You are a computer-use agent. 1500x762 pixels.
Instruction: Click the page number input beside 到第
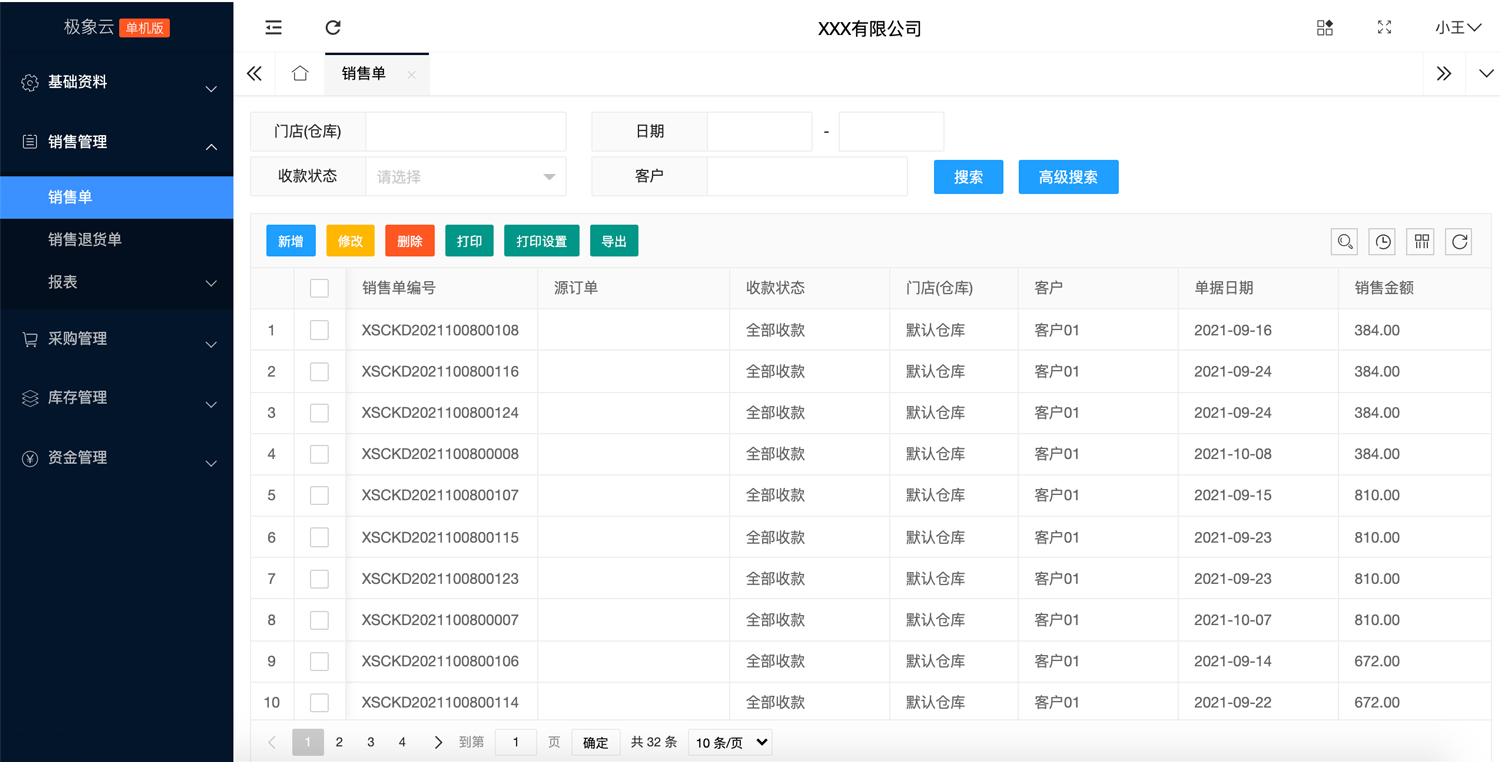[516, 742]
